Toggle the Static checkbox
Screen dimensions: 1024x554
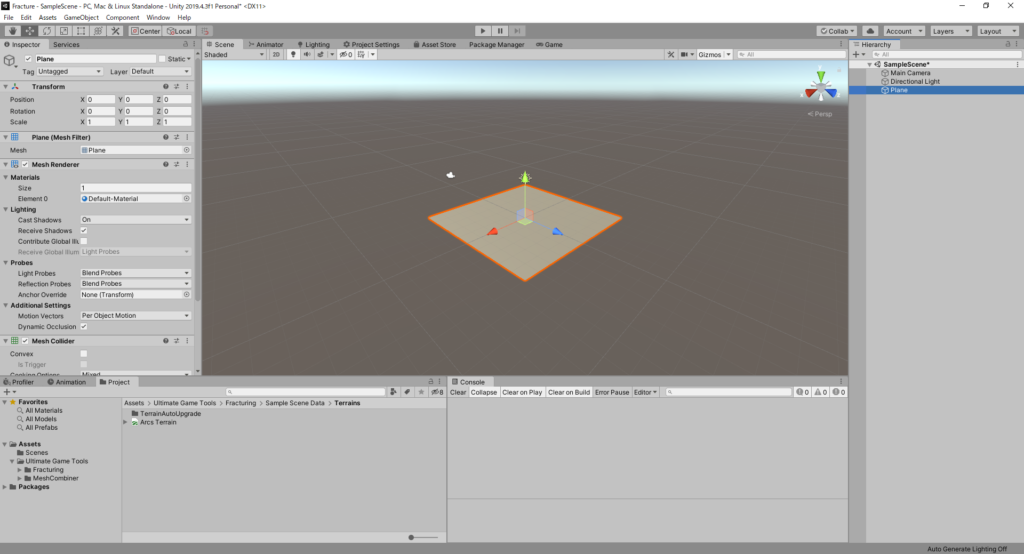[x=162, y=59]
